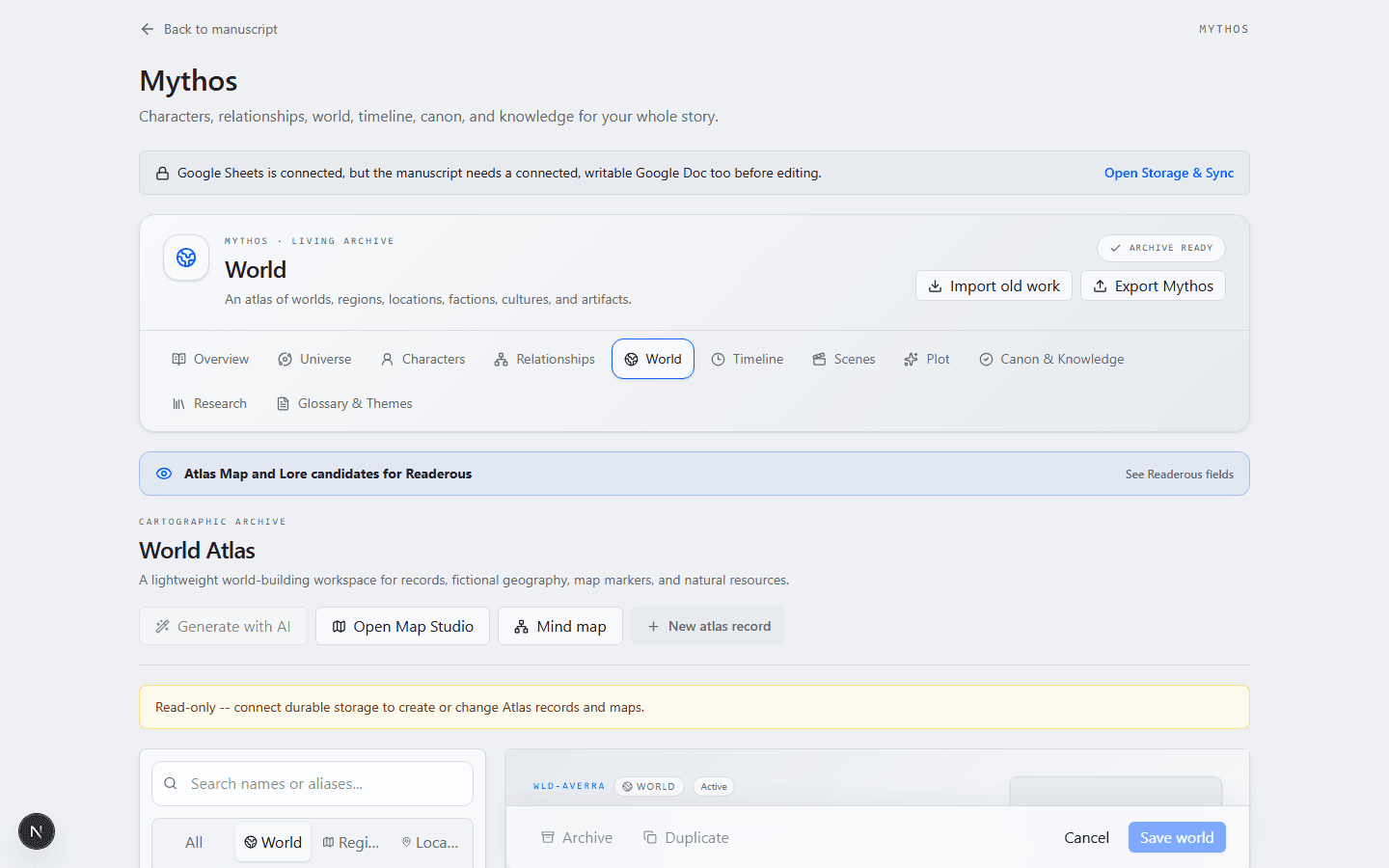Click the read-only storage warning text
This screenshot has width=1389, height=868.
[399, 707]
